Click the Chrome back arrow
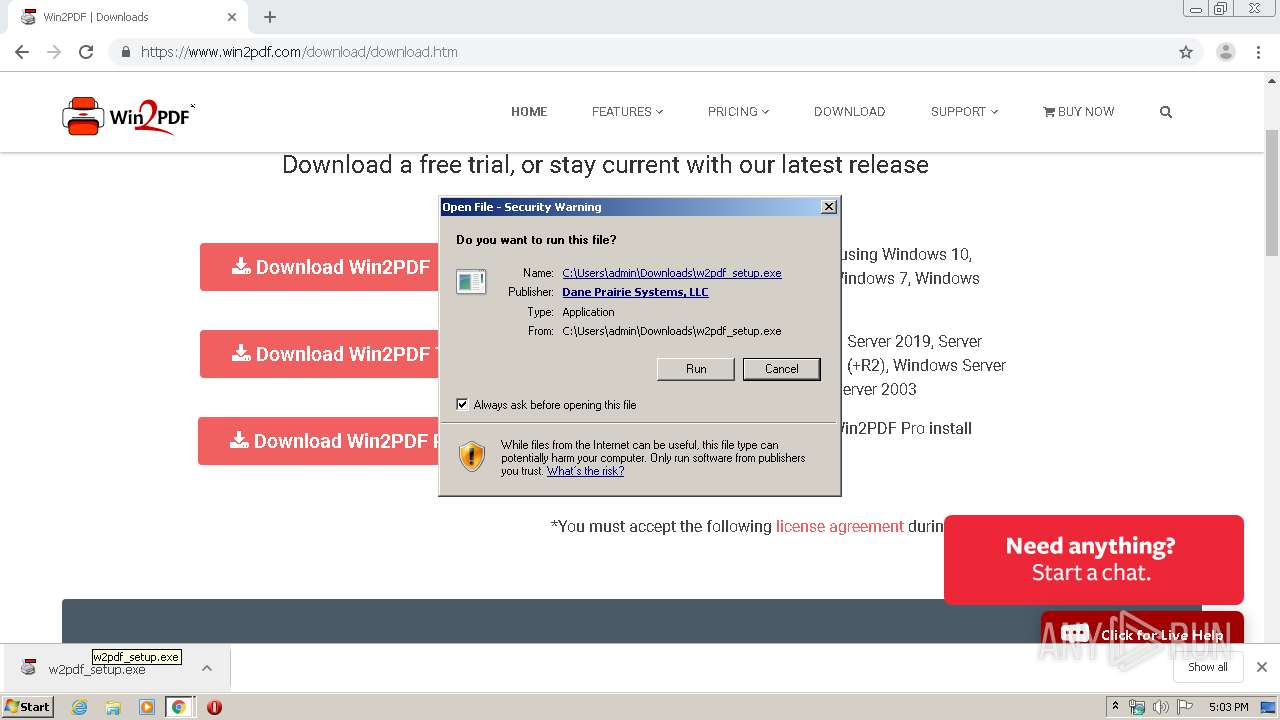The image size is (1280, 720). coord(22,52)
